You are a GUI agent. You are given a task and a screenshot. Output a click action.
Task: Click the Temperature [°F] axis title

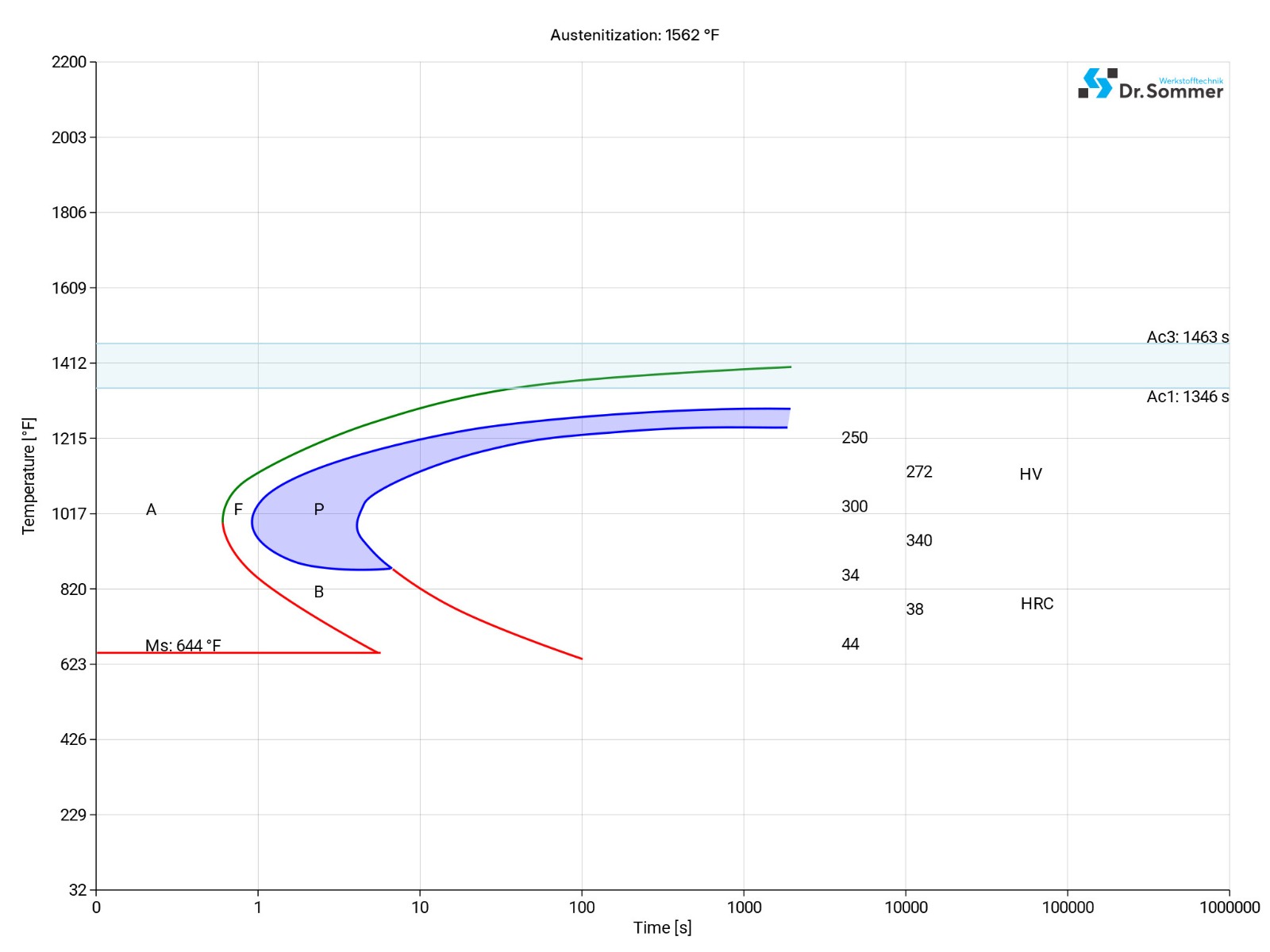pyautogui.click(x=29, y=476)
